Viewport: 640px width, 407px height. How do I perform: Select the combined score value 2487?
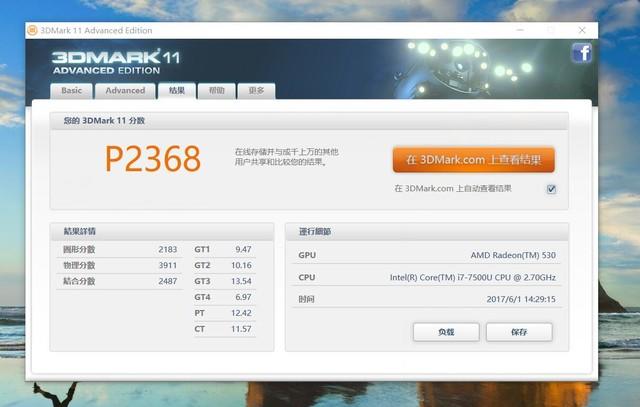(168, 281)
